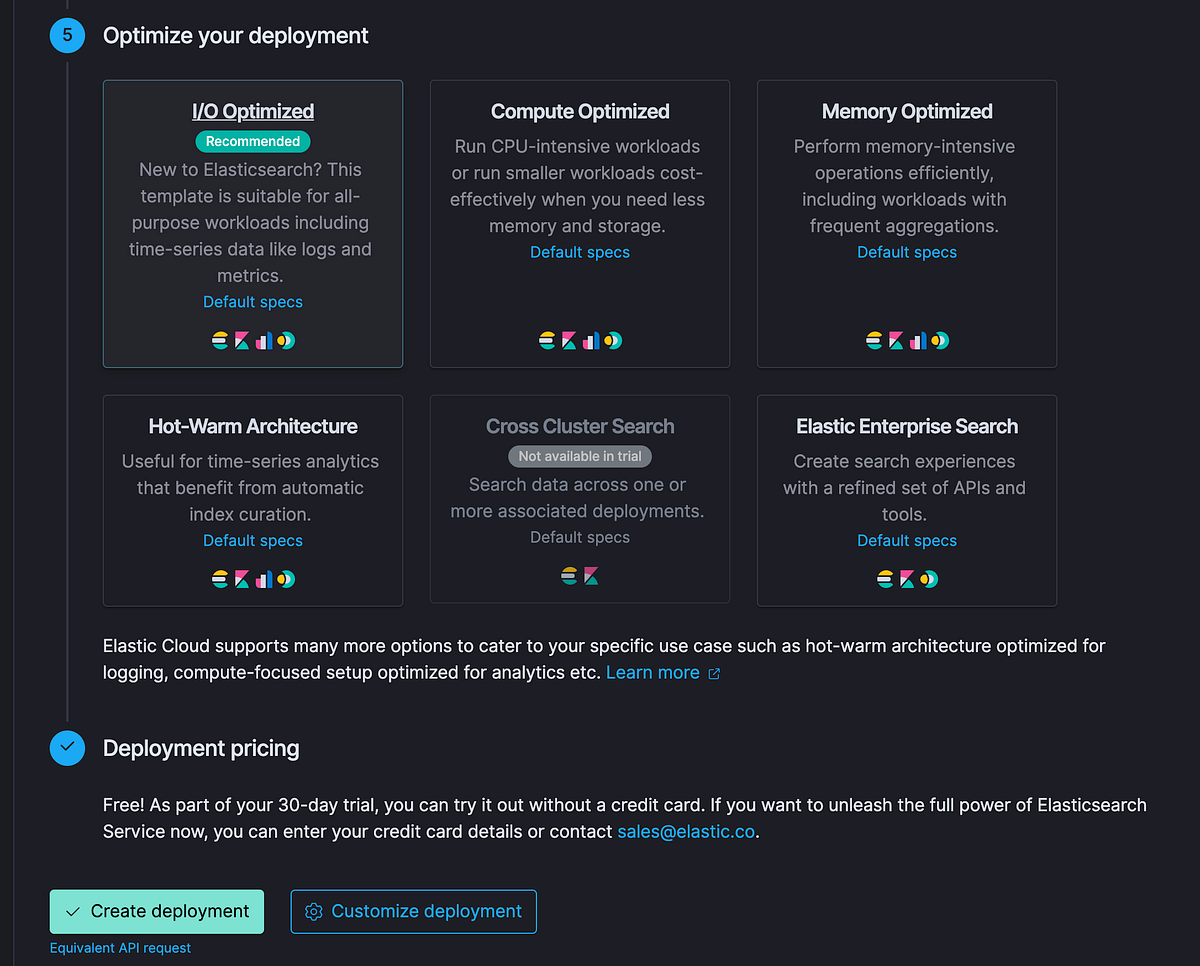The width and height of the screenshot is (1200, 966).
Task: Open Default specs for Elastic Enterprise Search
Action: 907,540
